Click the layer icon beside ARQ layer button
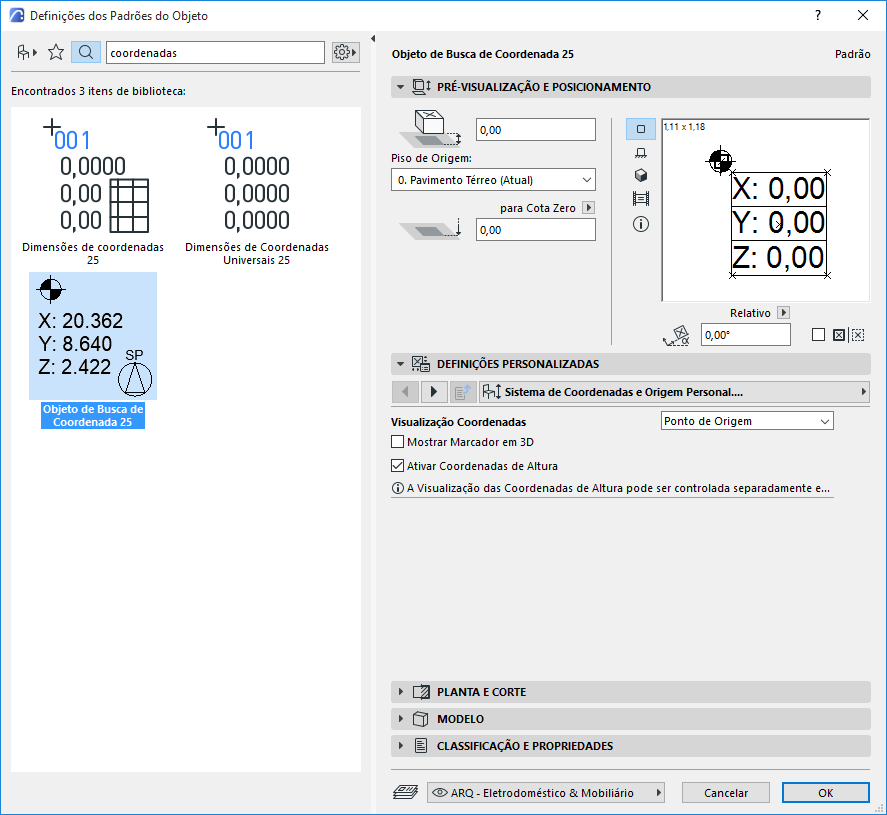 pos(405,792)
